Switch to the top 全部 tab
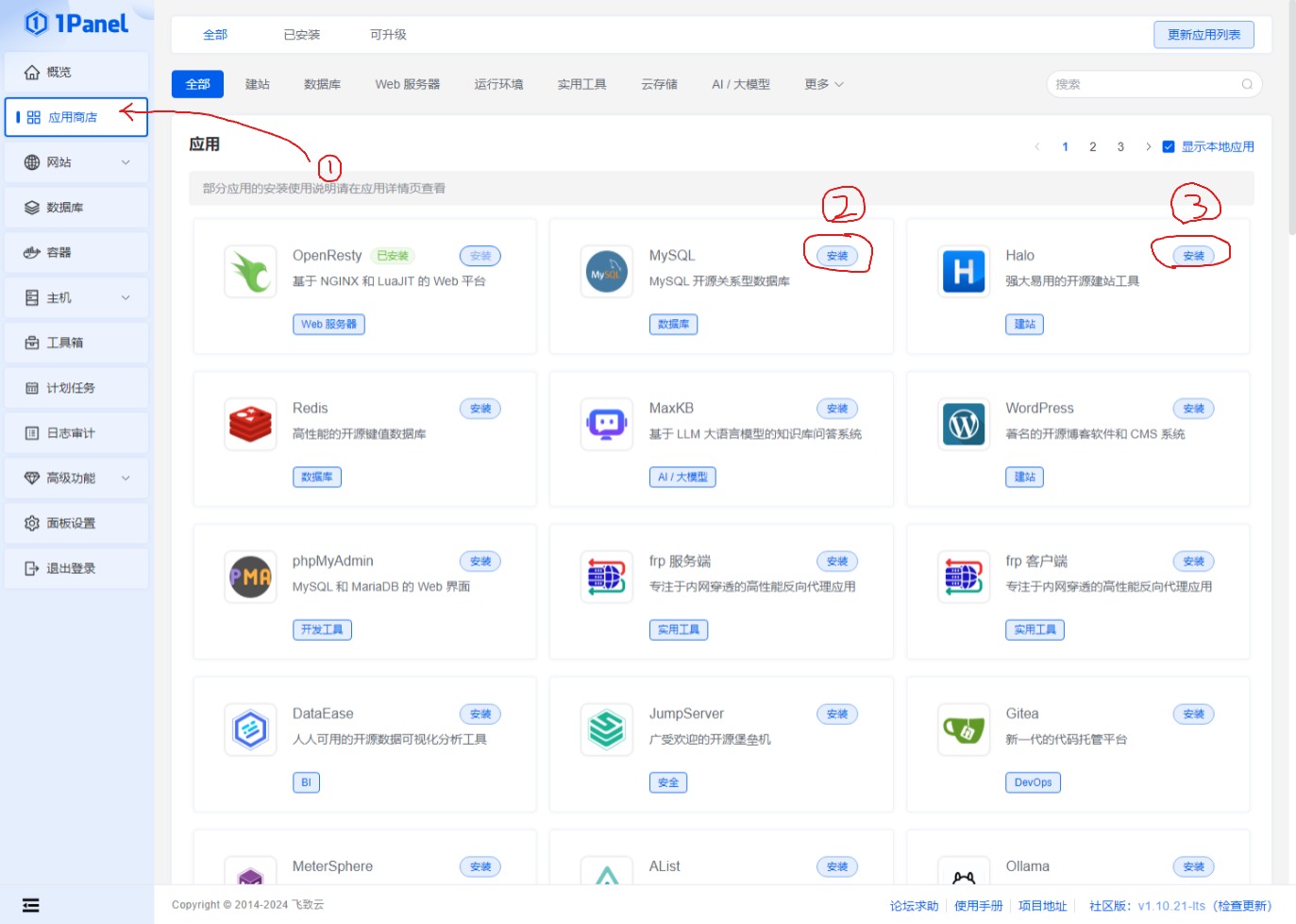Viewport: 1296px width, 924px height. tap(215, 35)
